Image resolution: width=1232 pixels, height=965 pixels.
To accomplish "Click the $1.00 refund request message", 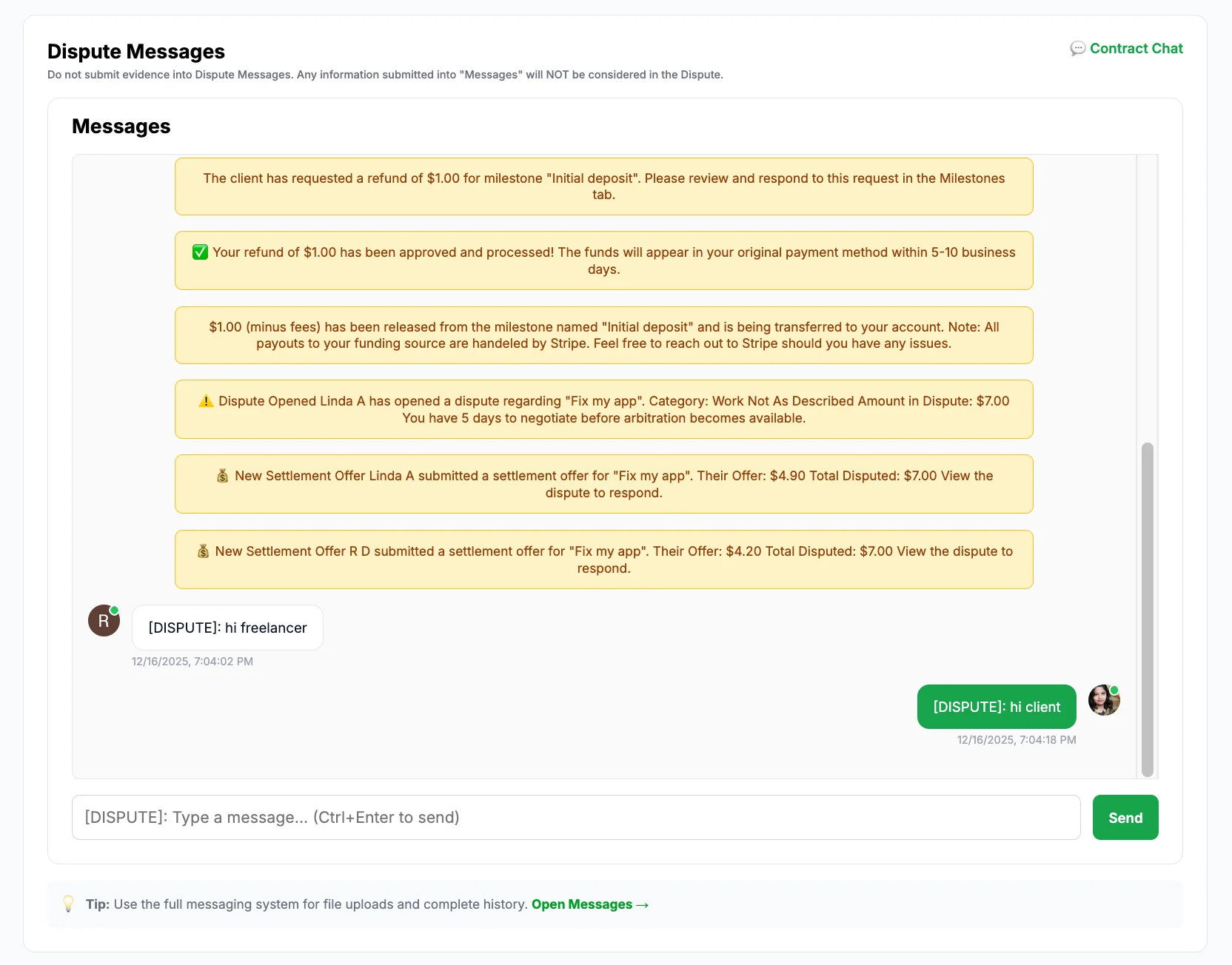I will coord(603,186).
